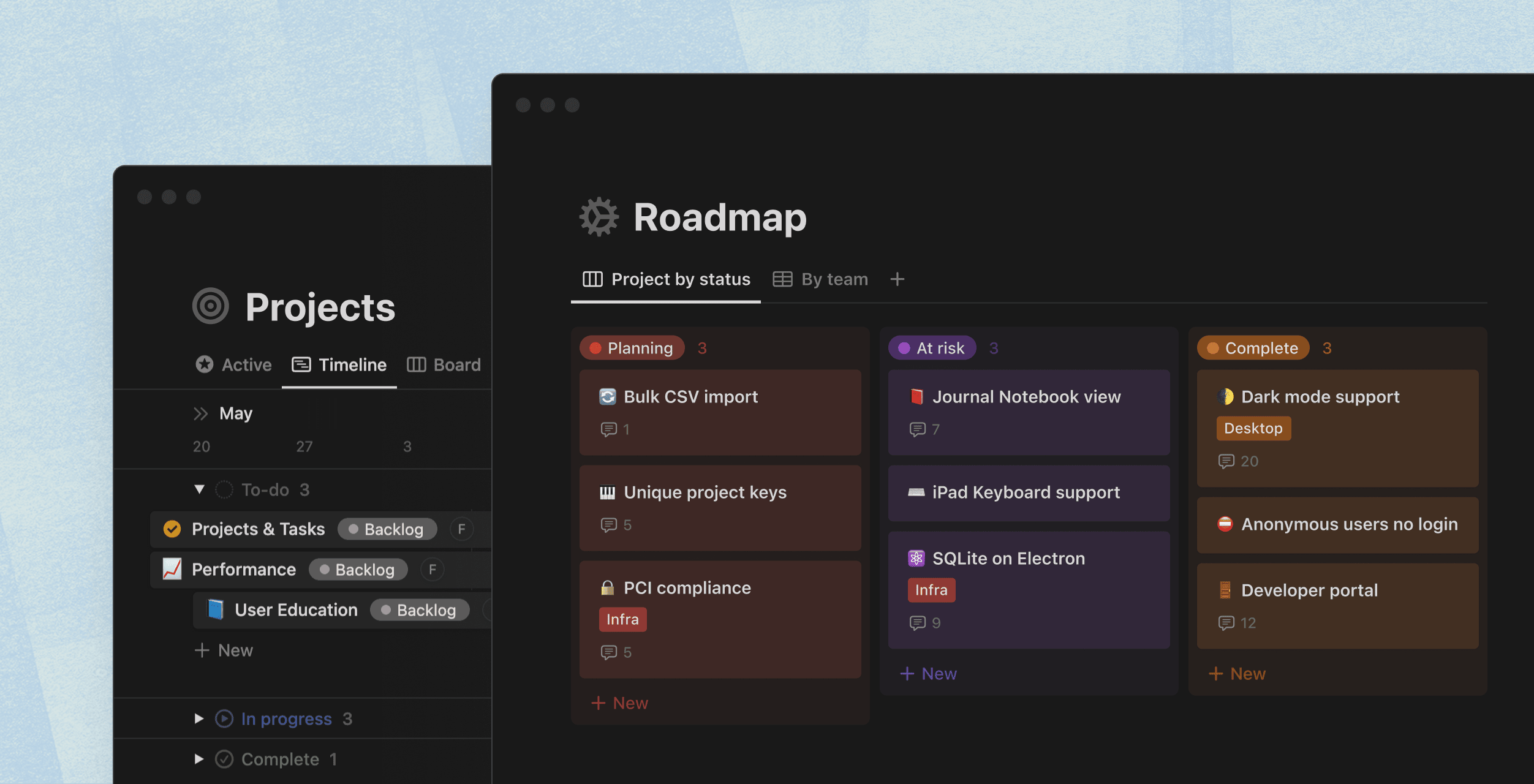The image size is (1534, 784).
Task: Collapse the To-do group in Timeline
Action: [197, 489]
